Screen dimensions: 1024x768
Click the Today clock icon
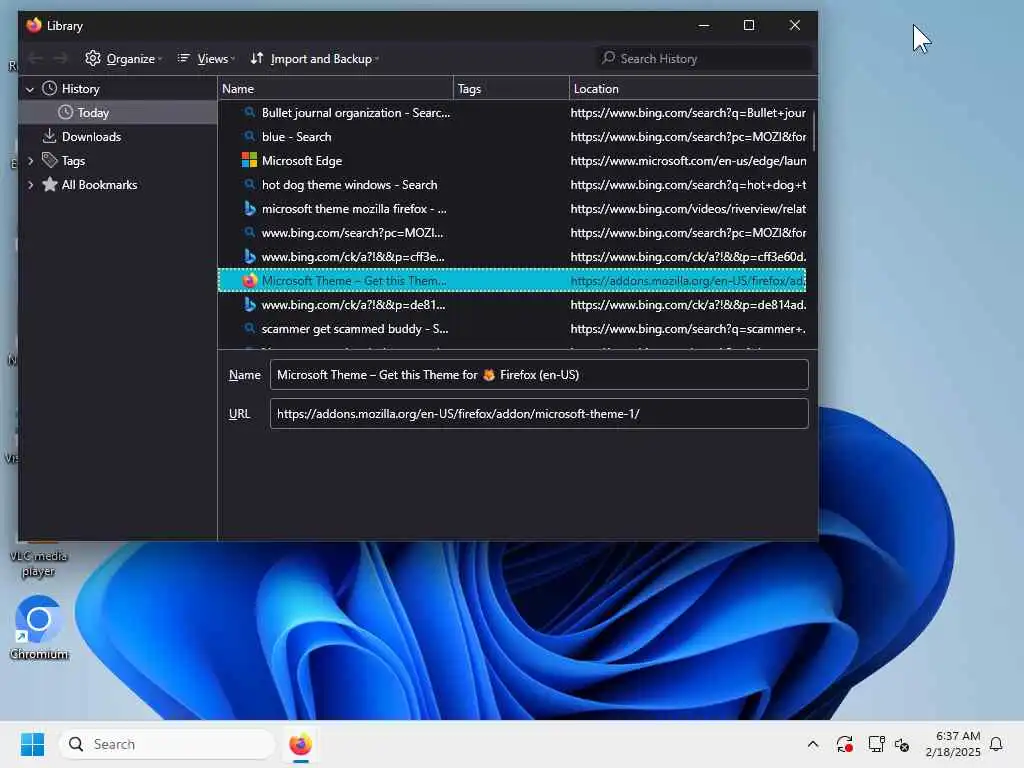pyautogui.click(x=65, y=112)
